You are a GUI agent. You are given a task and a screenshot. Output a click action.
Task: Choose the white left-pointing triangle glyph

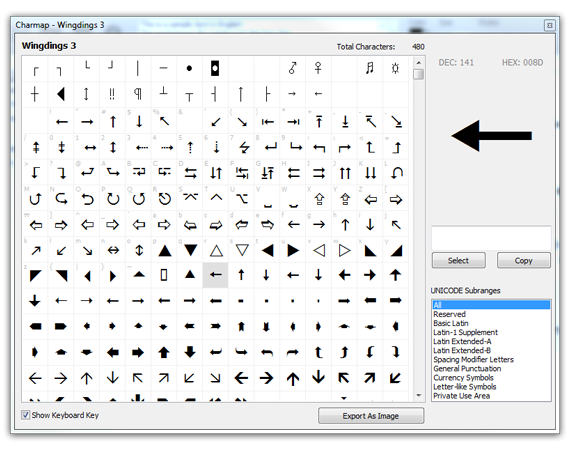coord(319,250)
